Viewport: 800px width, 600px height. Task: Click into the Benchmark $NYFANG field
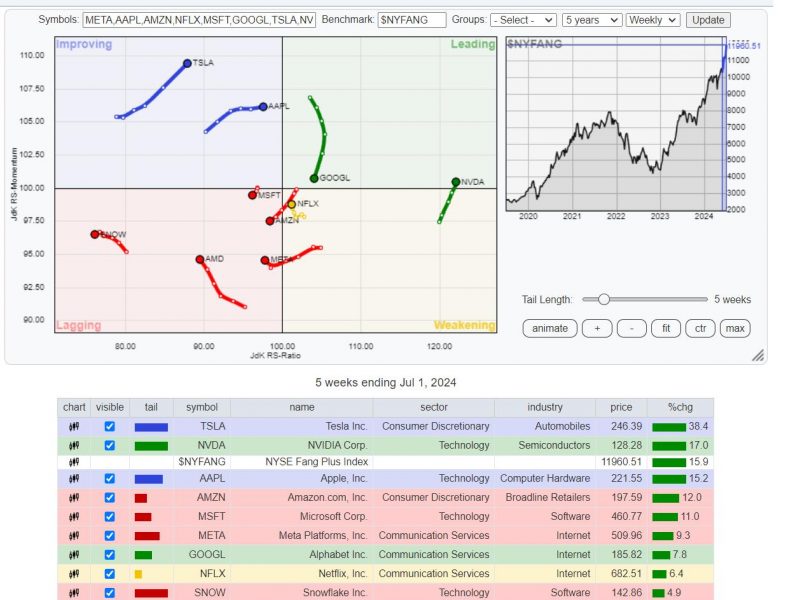point(412,20)
